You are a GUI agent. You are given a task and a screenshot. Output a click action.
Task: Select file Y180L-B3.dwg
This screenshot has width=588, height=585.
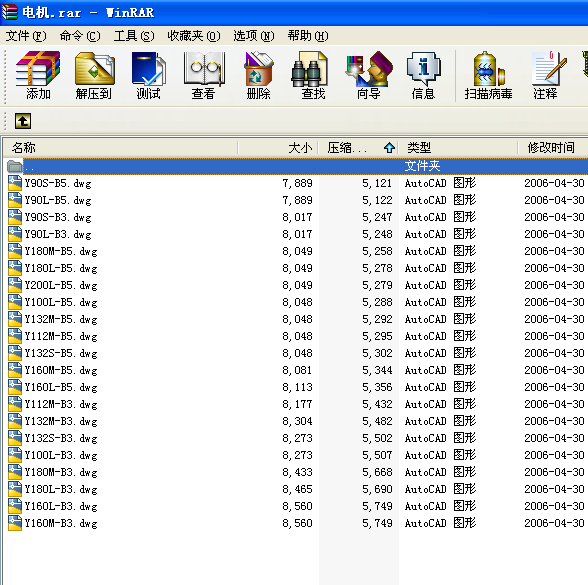coord(61,489)
